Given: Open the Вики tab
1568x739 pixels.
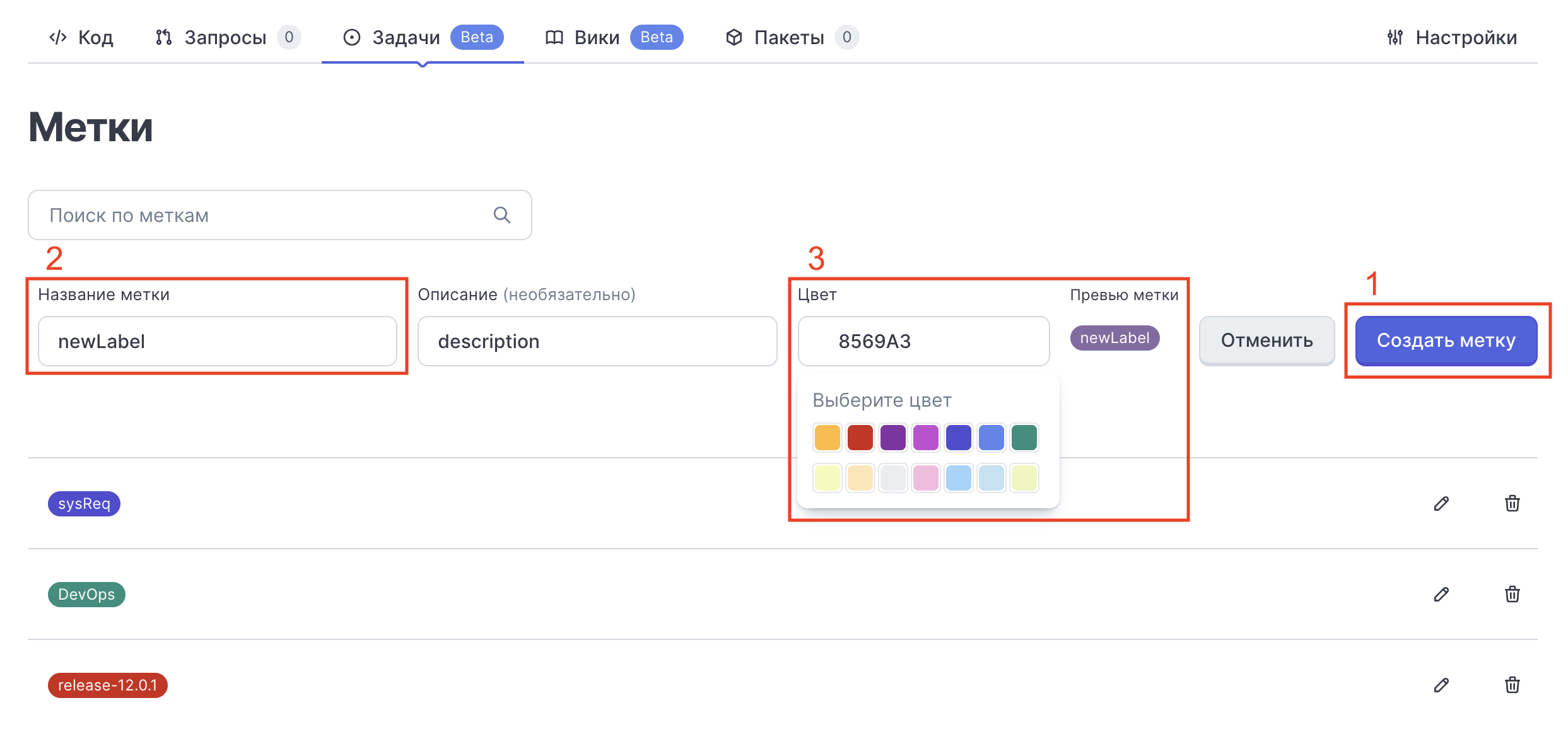Looking at the screenshot, I should 614,38.
